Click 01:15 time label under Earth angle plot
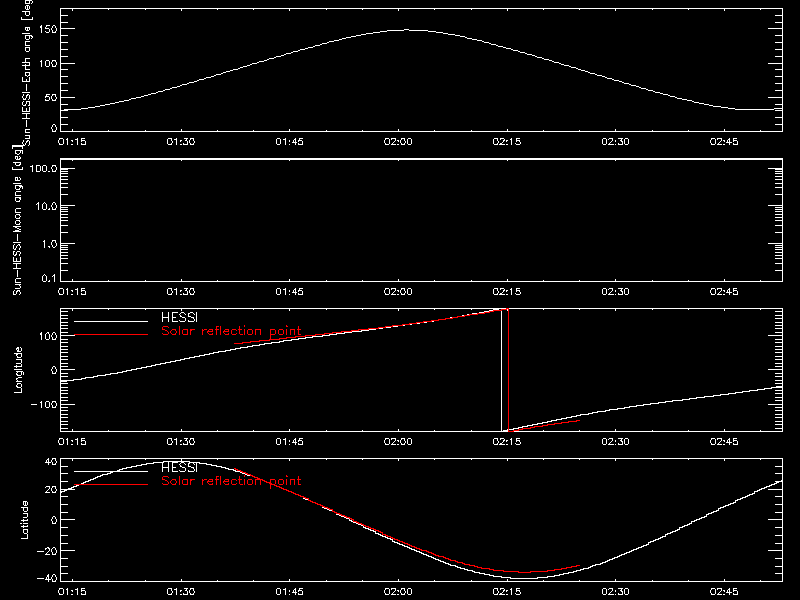This screenshot has height=600, width=800. (72, 141)
